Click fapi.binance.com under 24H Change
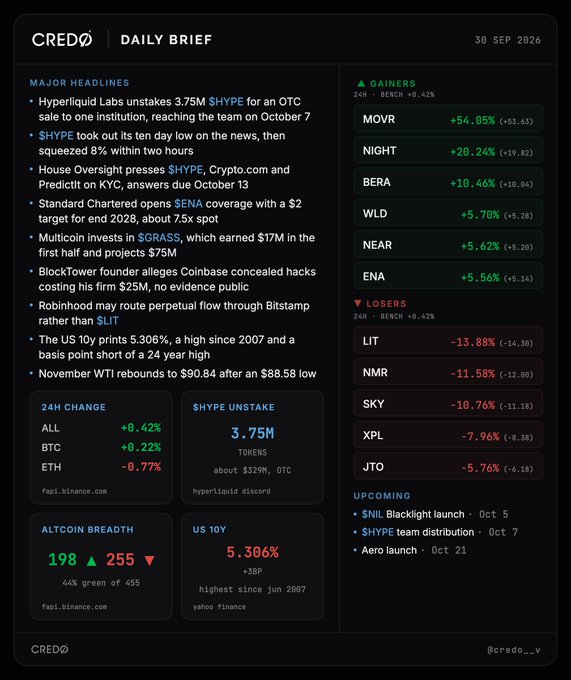 click(x=74, y=491)
